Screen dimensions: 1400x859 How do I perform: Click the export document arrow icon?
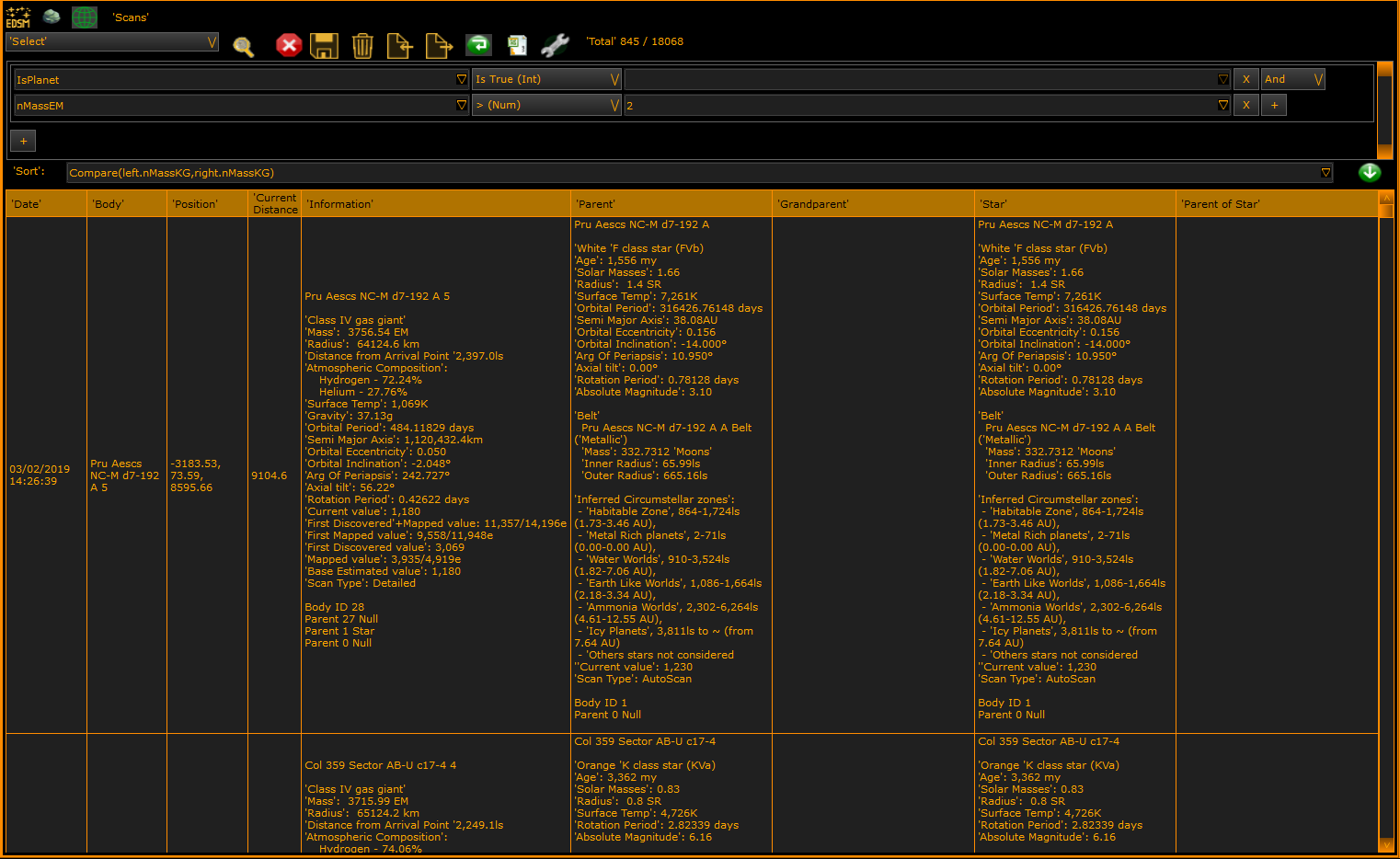(439, 45)
